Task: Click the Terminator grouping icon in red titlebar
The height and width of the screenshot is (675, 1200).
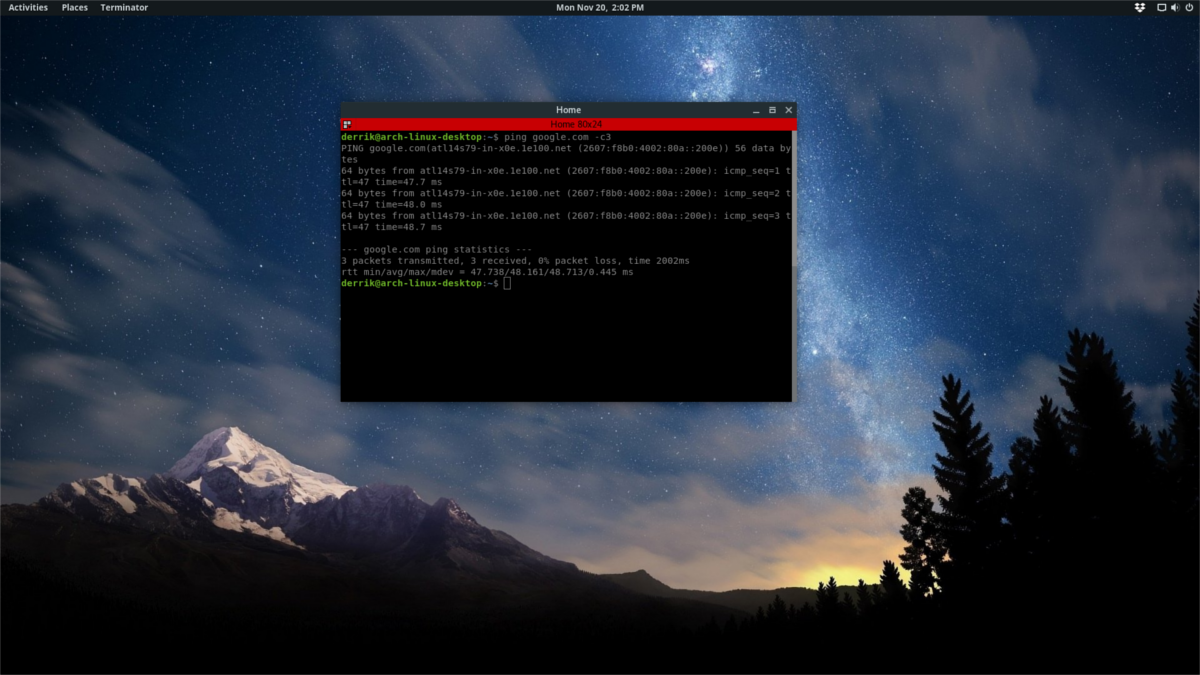Action: tap(347, 124)
